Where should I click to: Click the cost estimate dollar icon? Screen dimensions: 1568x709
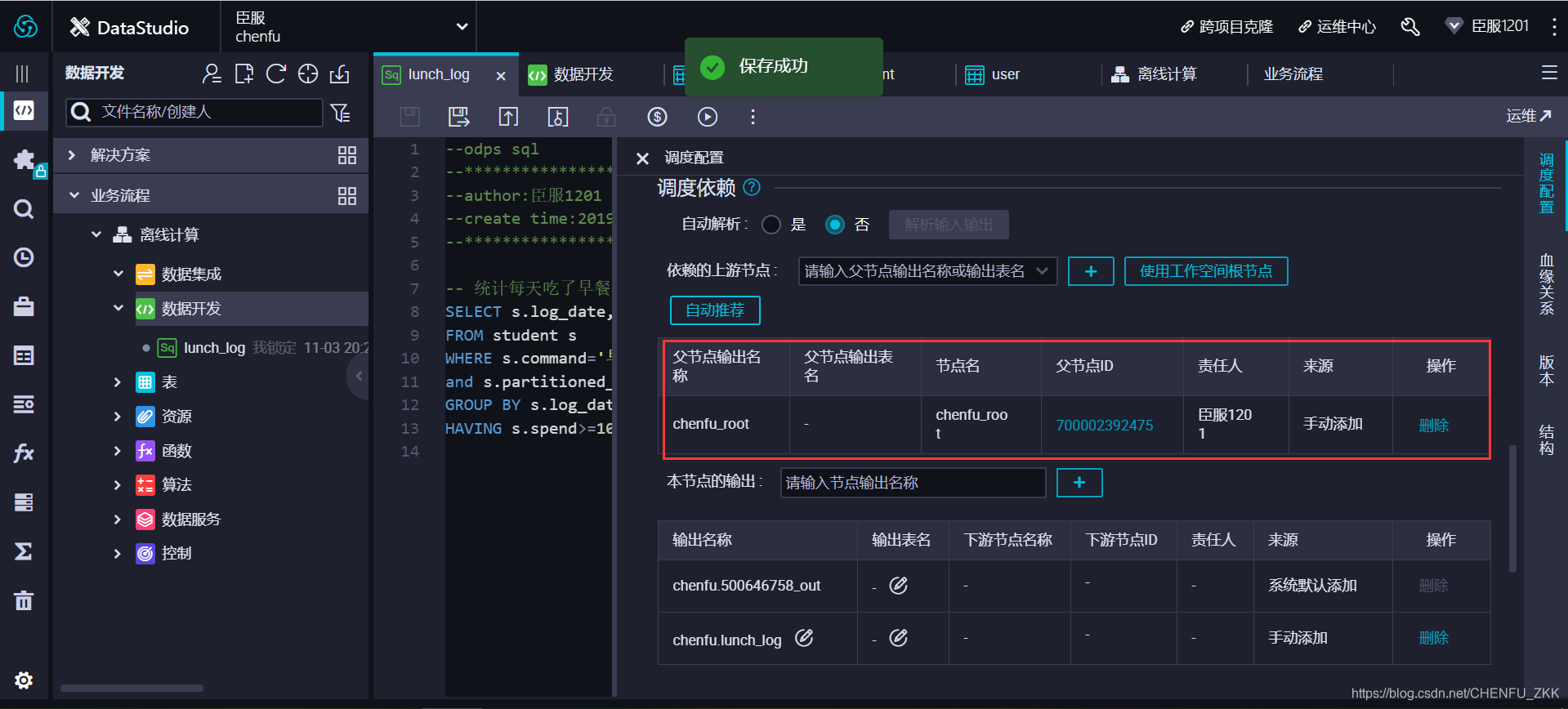pos(657,117)
